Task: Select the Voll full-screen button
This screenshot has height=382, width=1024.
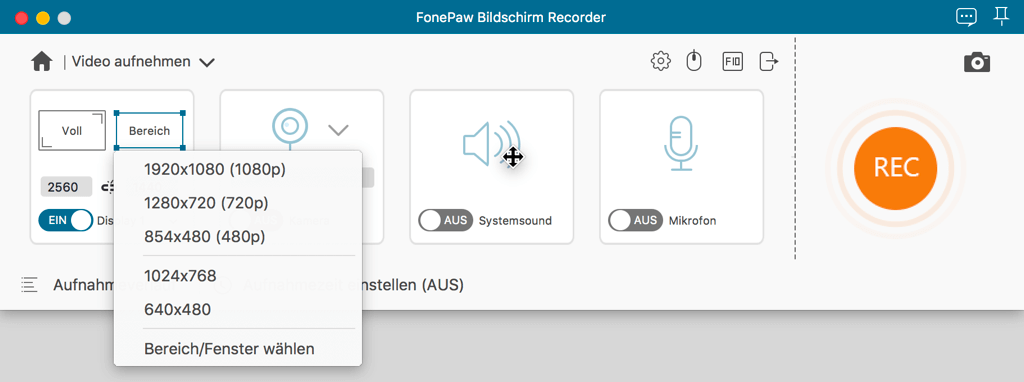Action: tap(72, 131)
